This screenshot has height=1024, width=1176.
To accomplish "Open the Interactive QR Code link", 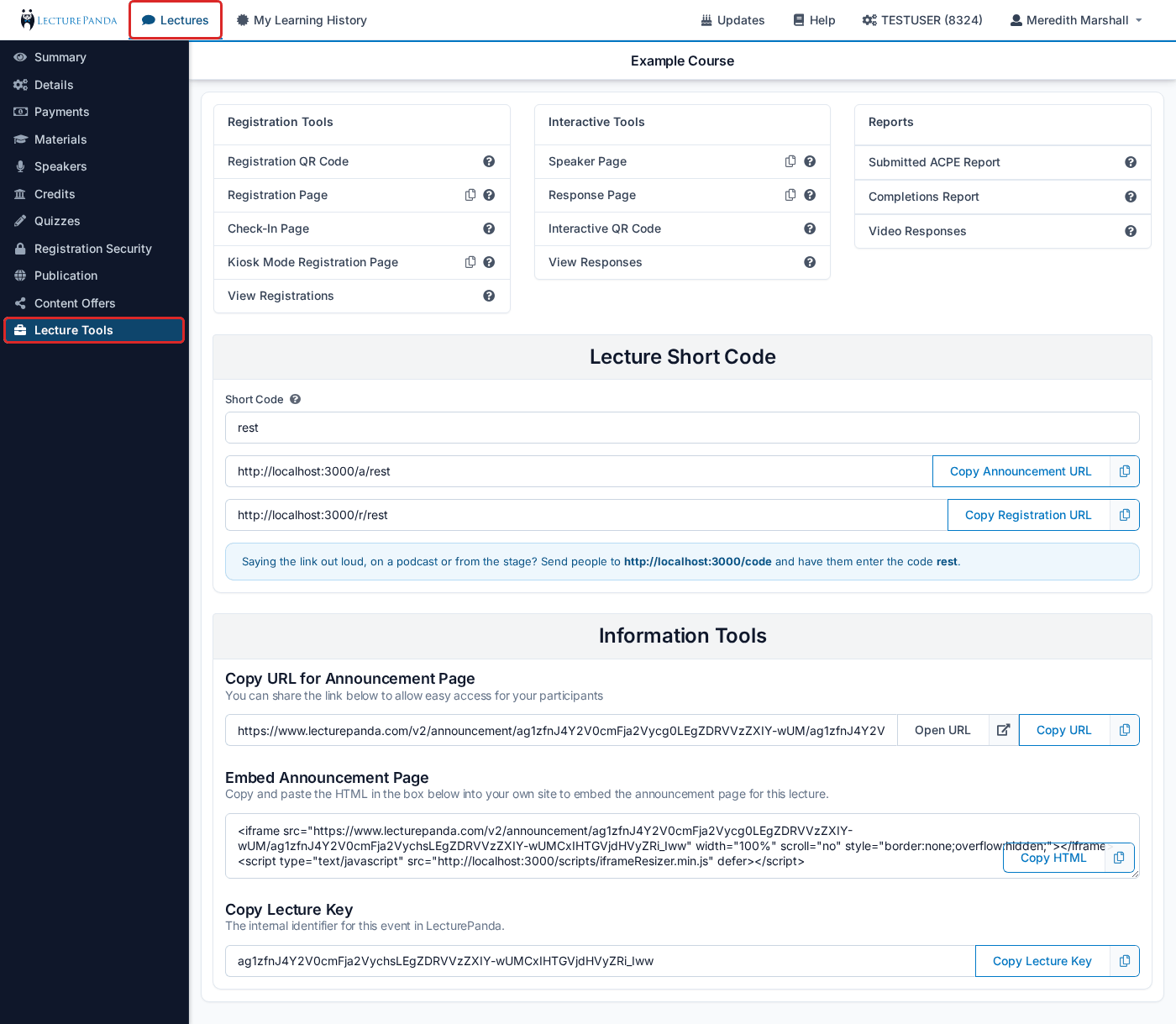I will [605, 228].
